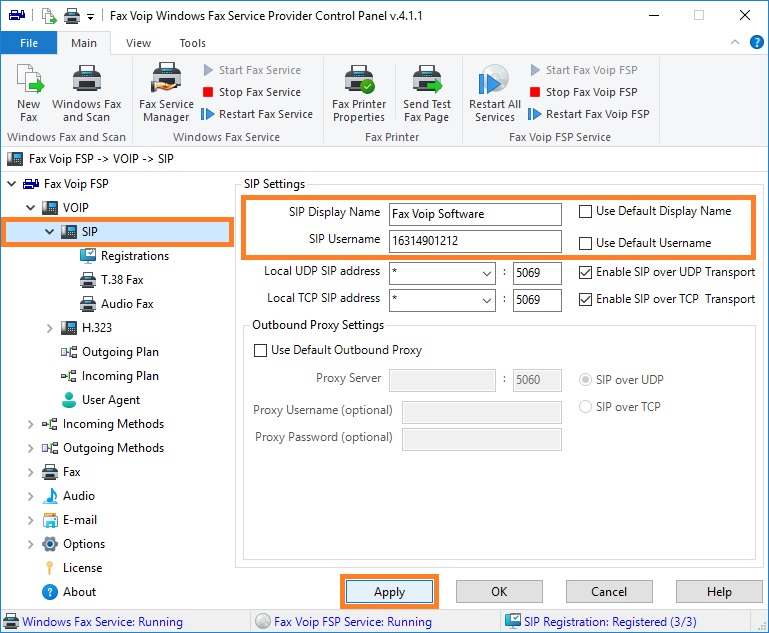Click the Help button

point(719,592)
